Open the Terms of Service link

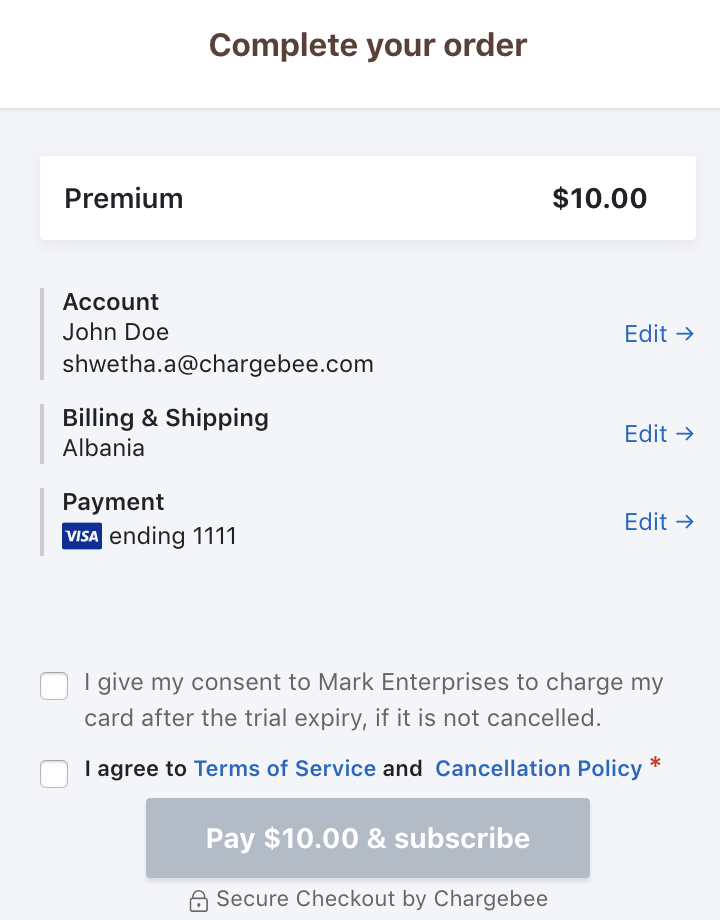[x=285, y=769]
